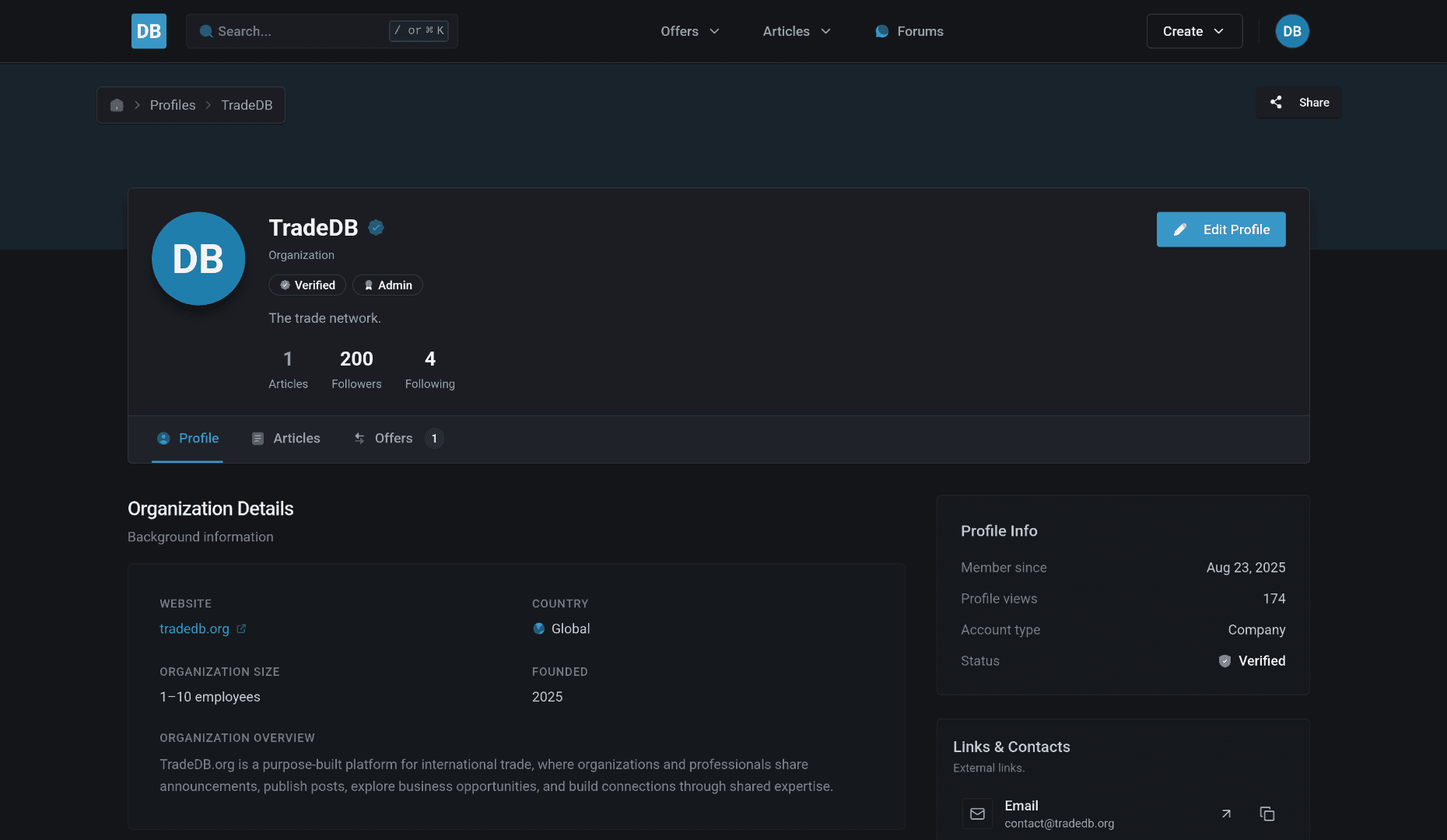Open the Offers navigation dropdown
The height and width of the screenshot is (840, 1447).
pos(689,31)
